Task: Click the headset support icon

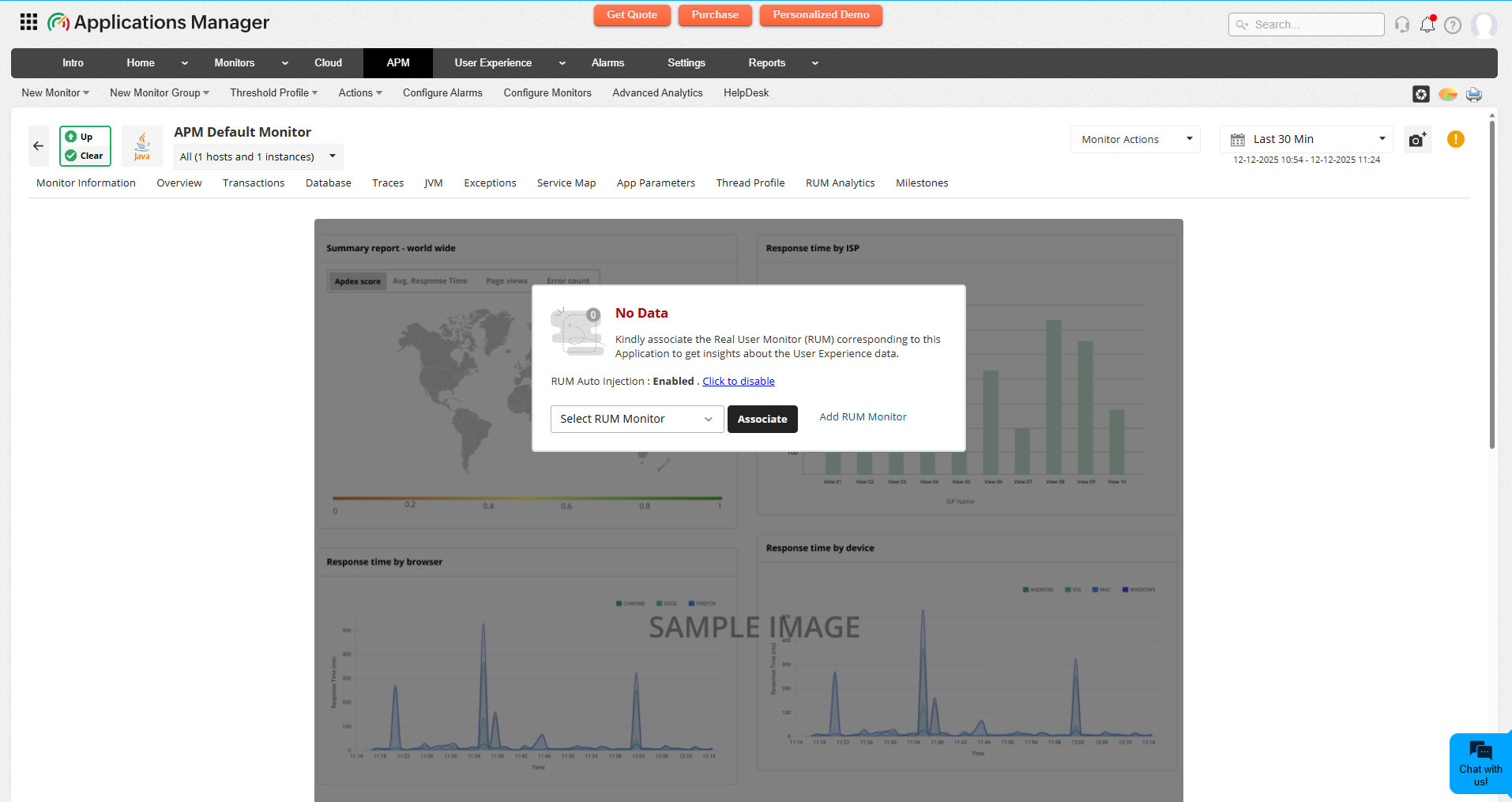Action: point(1402,24)
